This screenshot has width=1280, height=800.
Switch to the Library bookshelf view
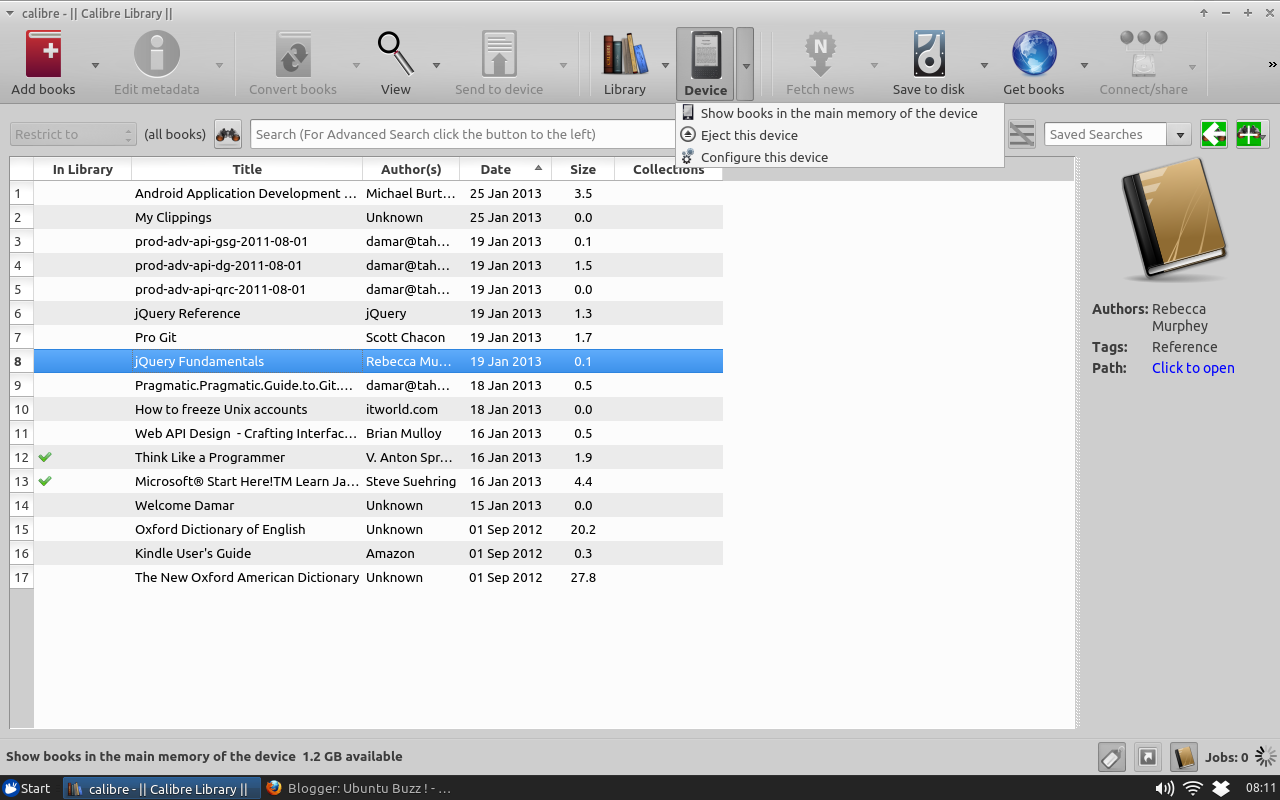625,54
